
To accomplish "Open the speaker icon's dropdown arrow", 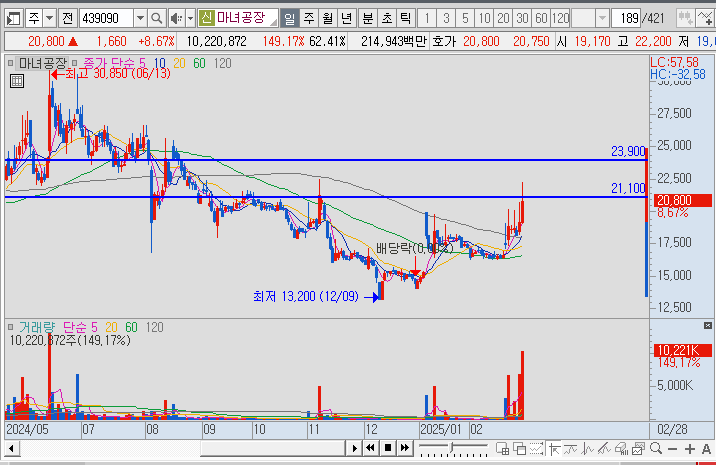I will pyautogui.click(x=190, y=18).
